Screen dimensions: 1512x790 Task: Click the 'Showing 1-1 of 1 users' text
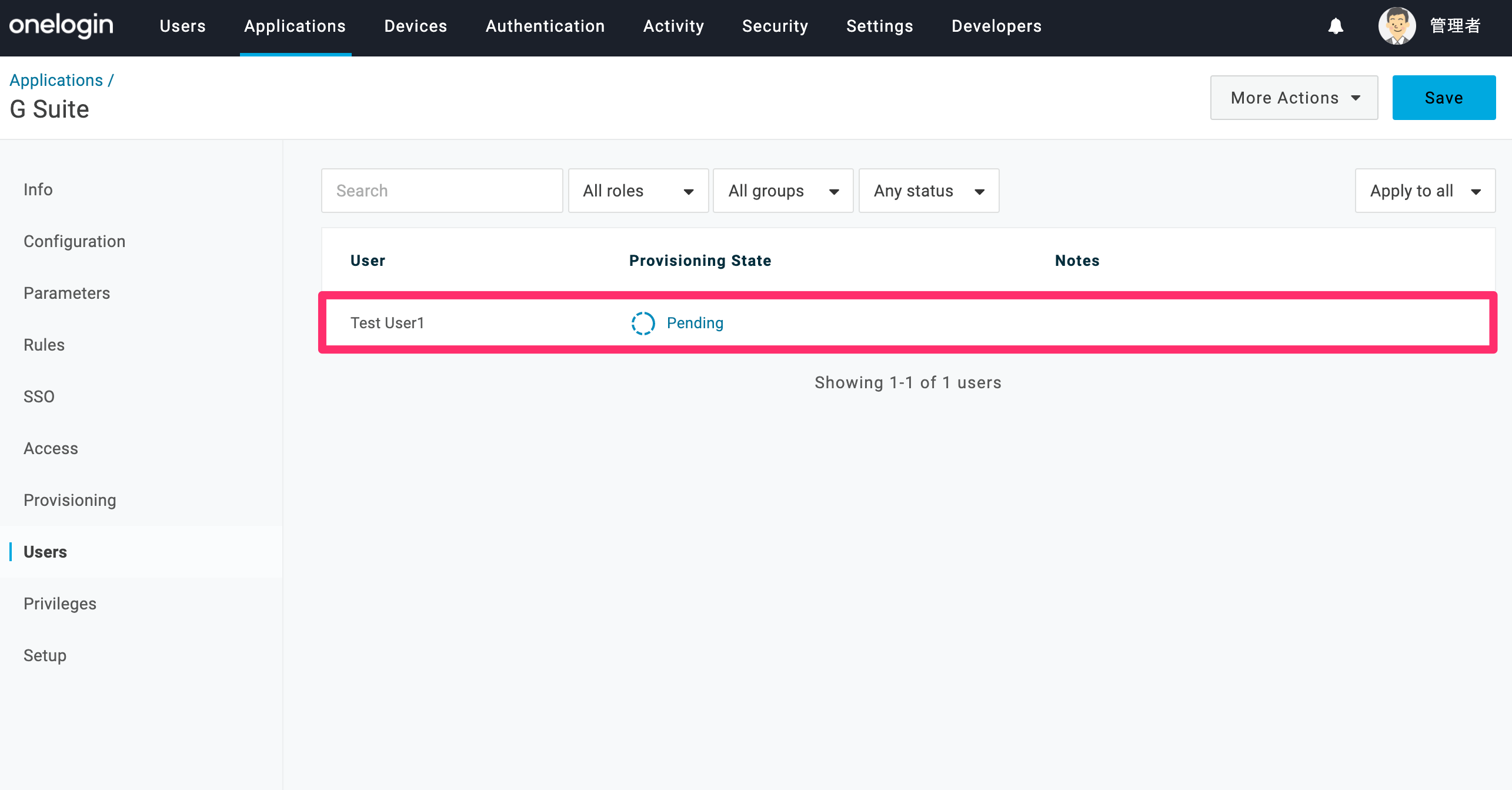coord(908,382)
